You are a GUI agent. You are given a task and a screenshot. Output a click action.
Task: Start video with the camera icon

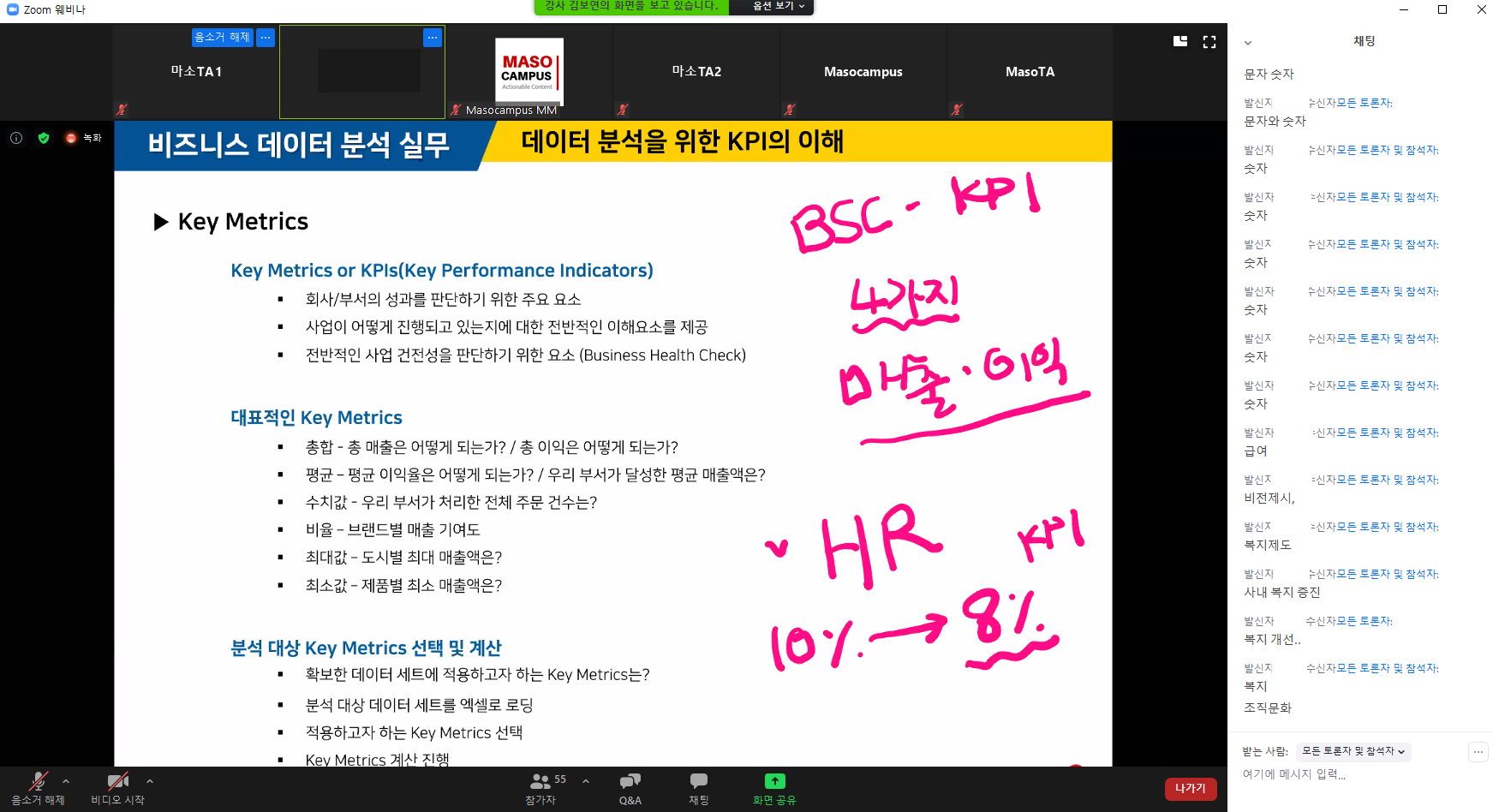coord(117,781)
